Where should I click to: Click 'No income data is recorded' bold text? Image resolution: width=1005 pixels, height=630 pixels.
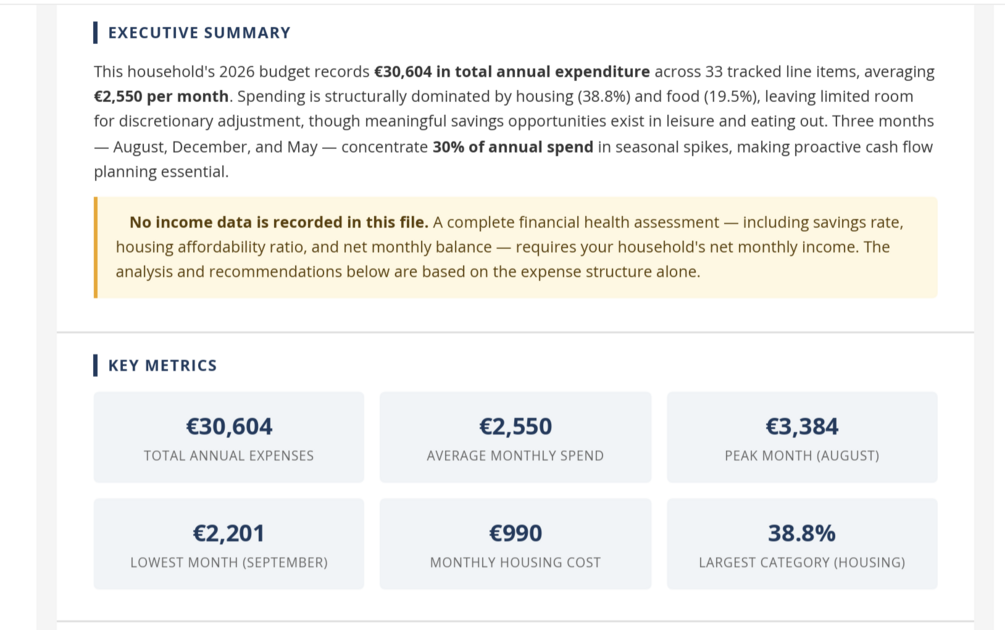pos(279,222)
